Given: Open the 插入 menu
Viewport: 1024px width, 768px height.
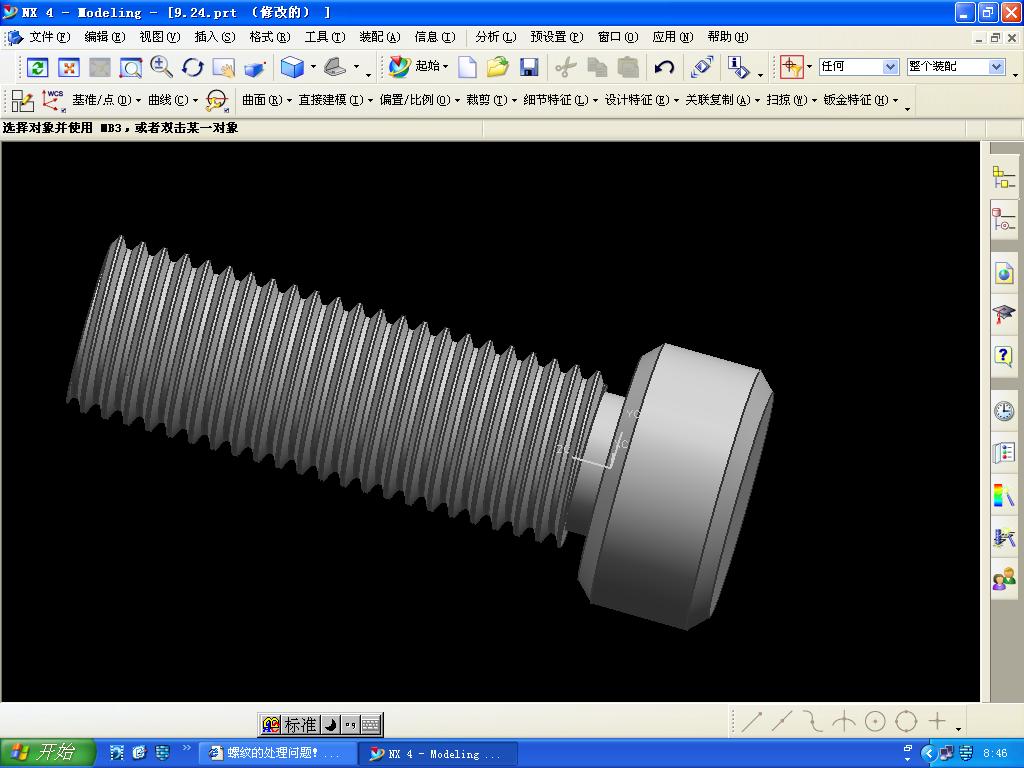Looking at the screenshot, I should (x=214, y=37).
